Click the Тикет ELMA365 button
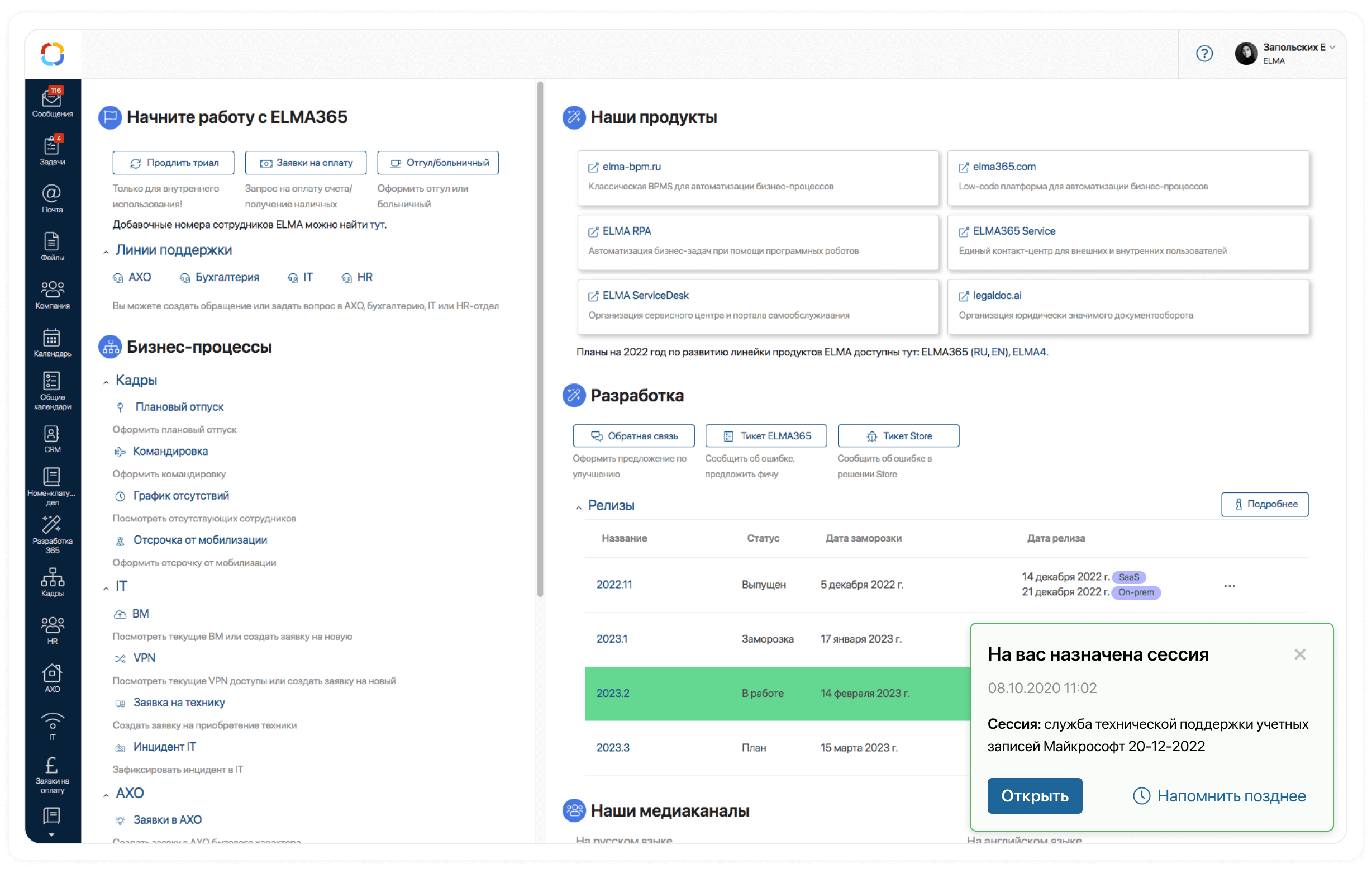Screen dimensions: 1372x873 (766, 435)
